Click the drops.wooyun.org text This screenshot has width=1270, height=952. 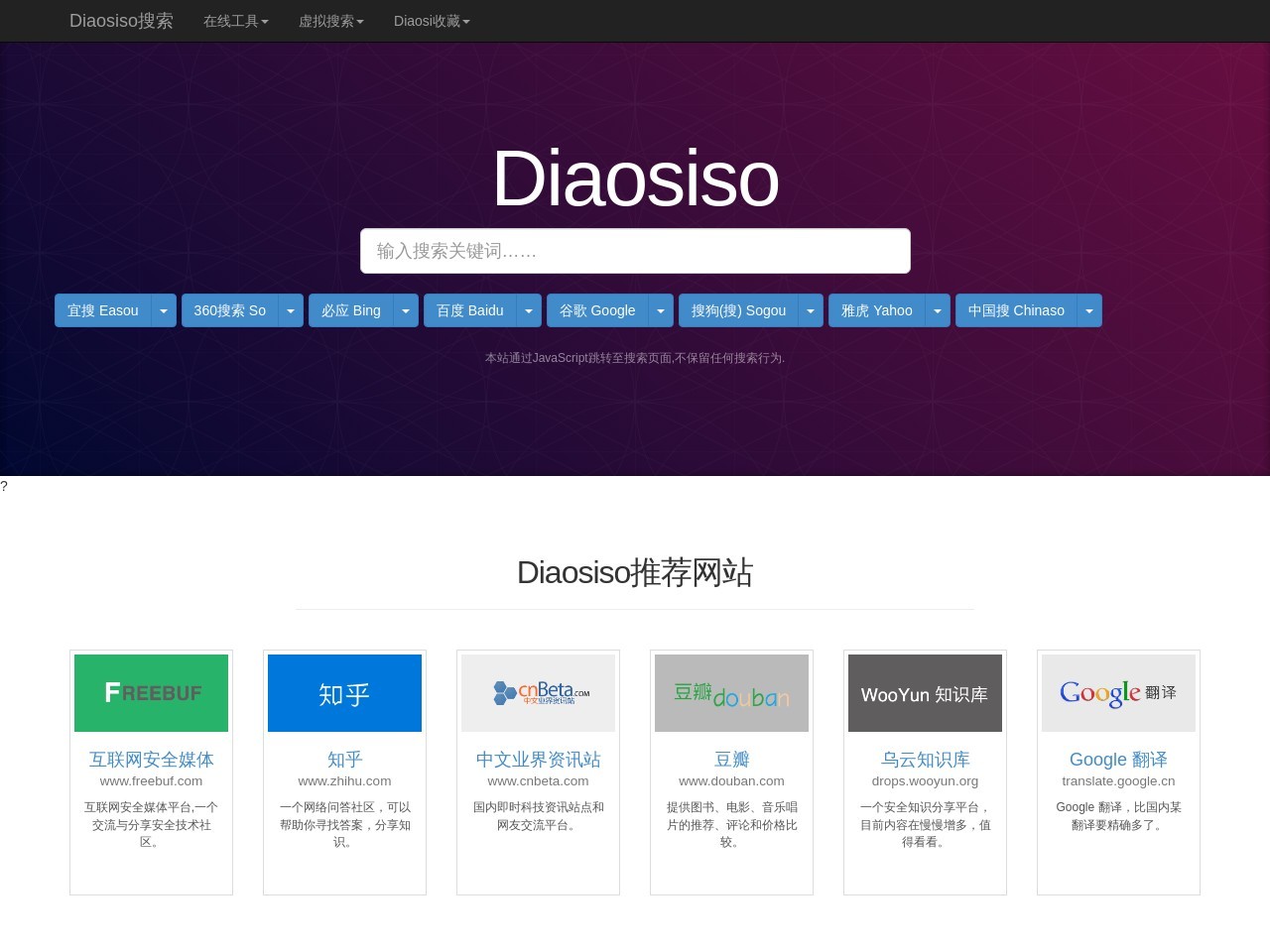click(925, 781)
